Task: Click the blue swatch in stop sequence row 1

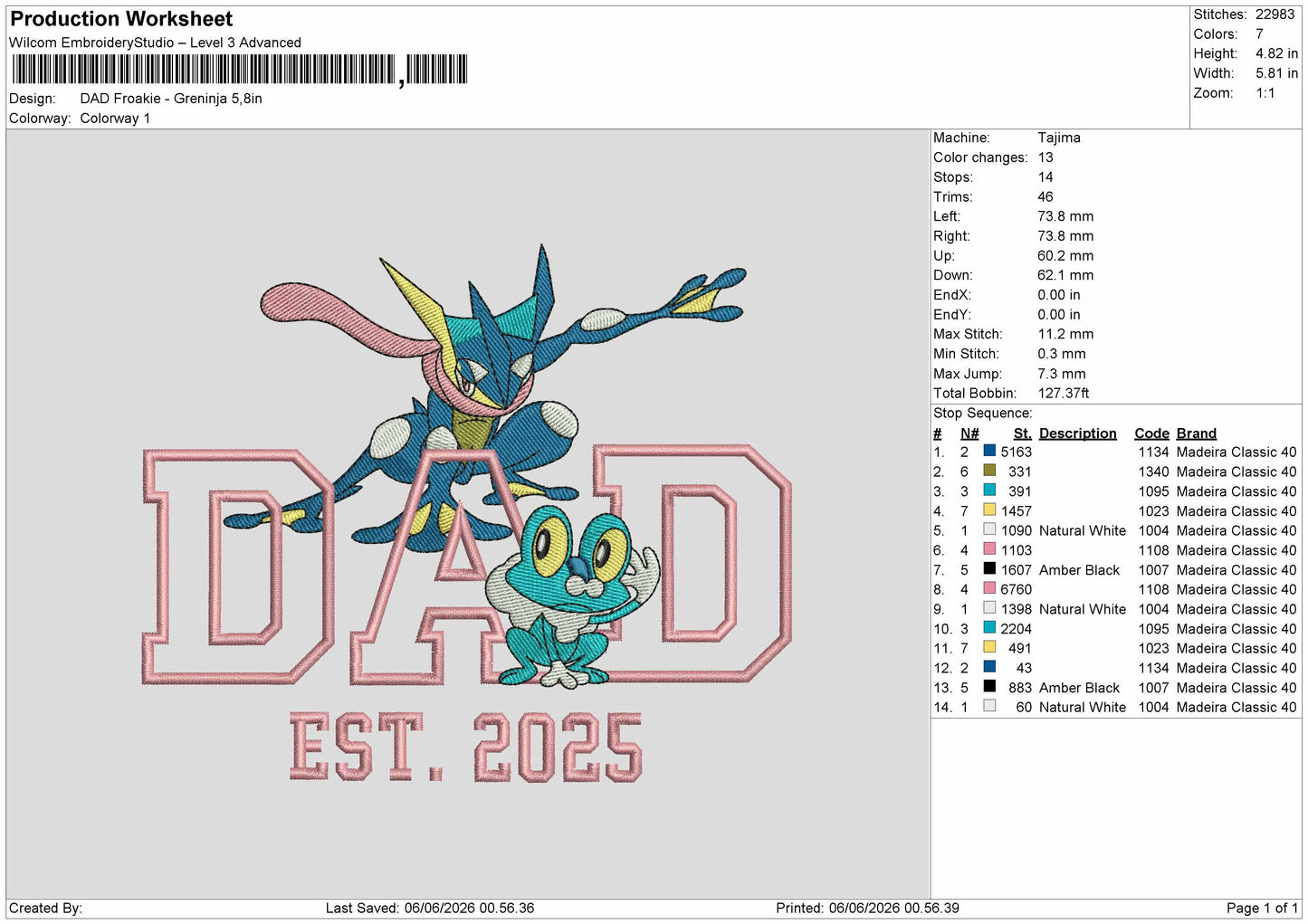Action: [989, 451]
